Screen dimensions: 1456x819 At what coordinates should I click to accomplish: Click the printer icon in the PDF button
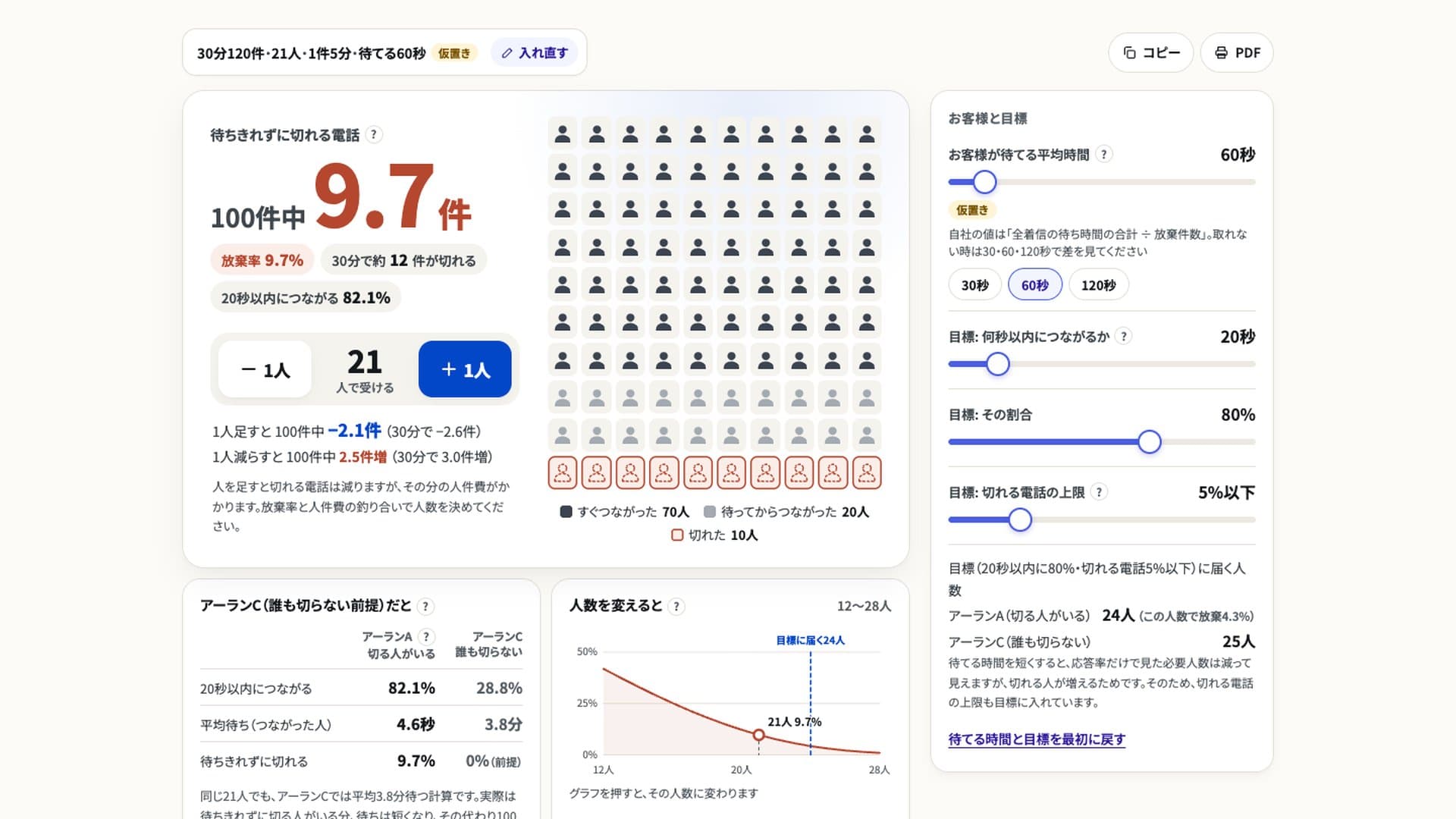pos(1221,52)
